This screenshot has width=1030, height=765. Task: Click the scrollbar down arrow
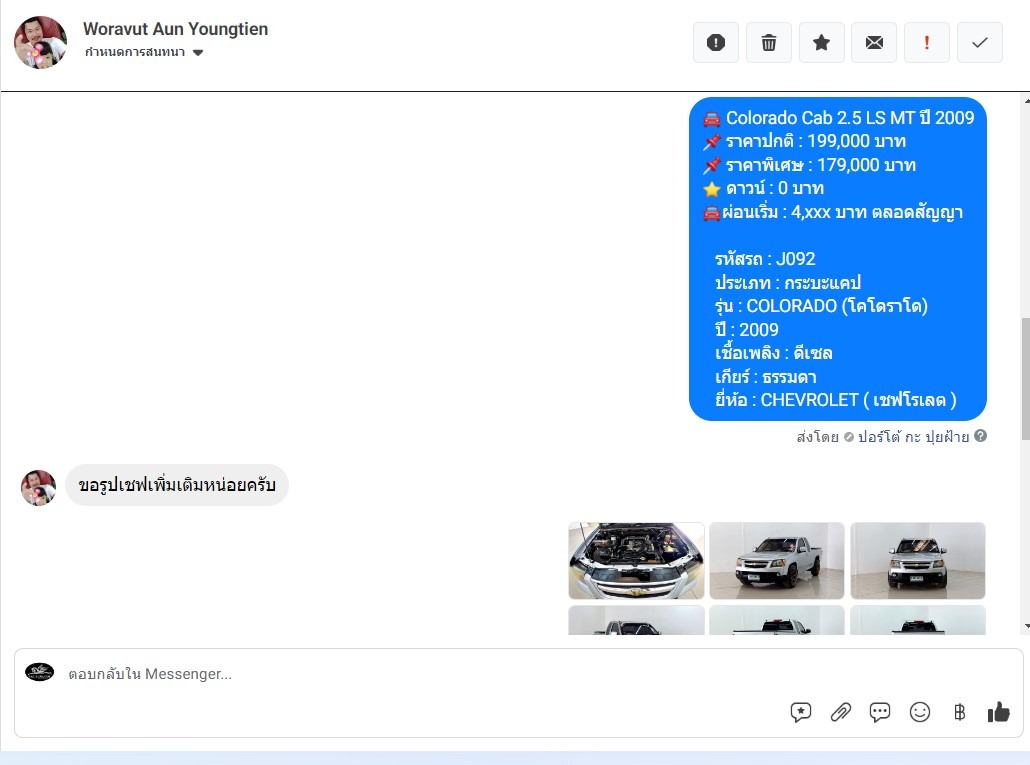(x=1026, y=626)
